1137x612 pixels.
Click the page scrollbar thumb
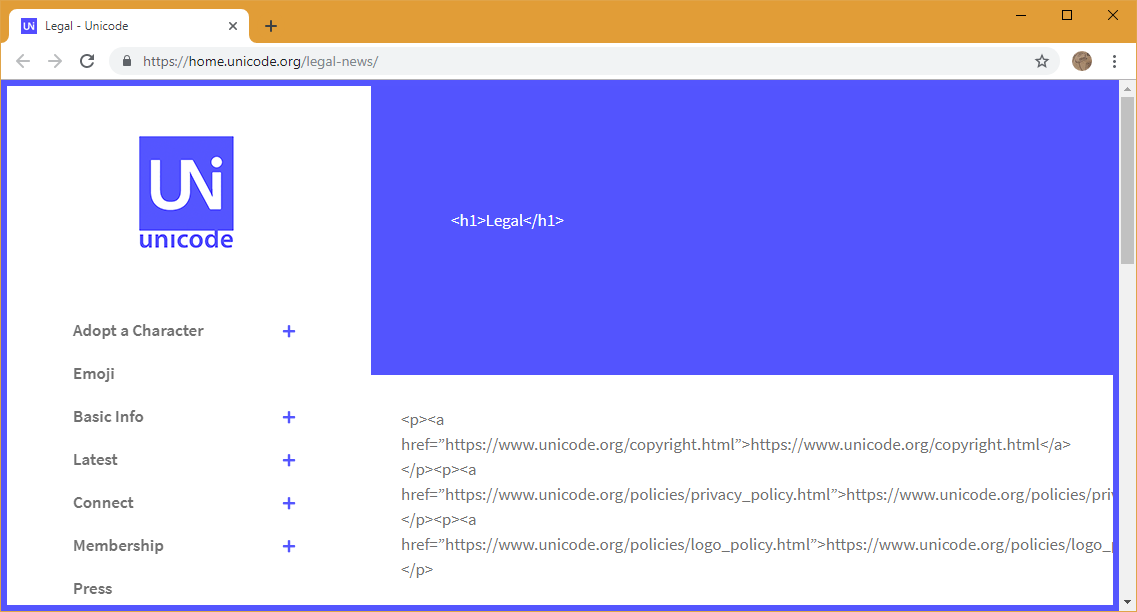tap(1127, 180)
